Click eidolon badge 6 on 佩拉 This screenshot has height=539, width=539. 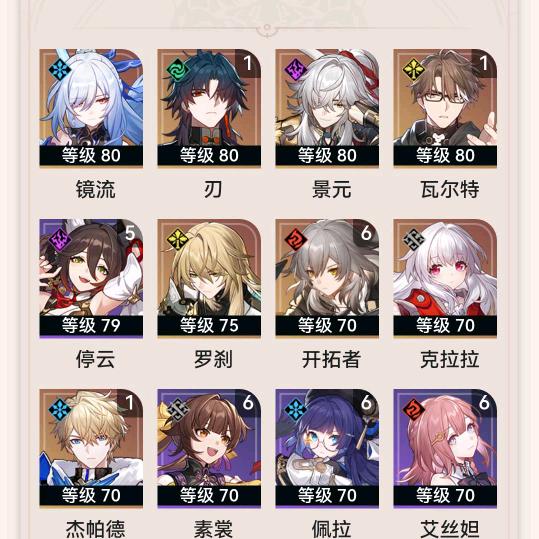(366, 402)
